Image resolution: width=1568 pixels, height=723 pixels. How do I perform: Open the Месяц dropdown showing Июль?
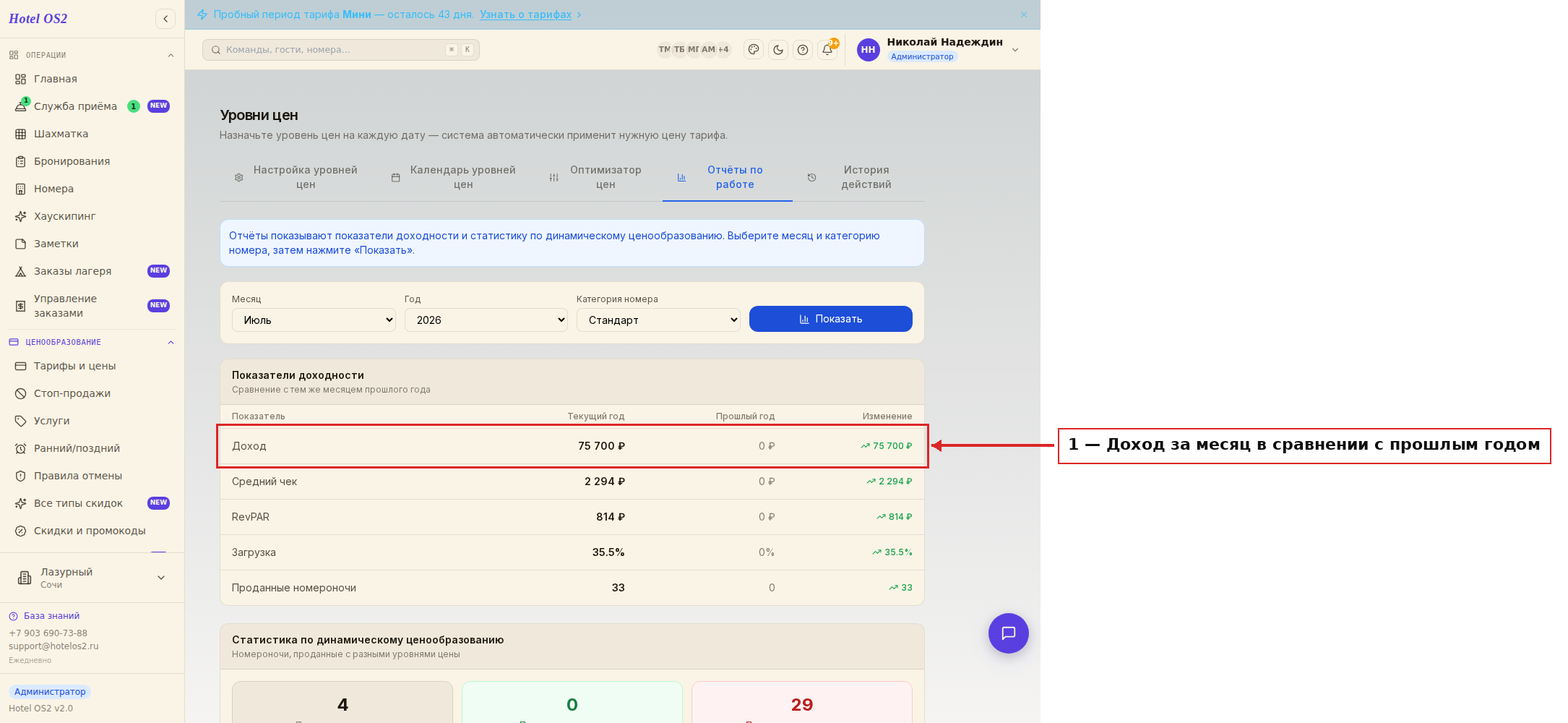pyautogui.click(x=314, y=320)
